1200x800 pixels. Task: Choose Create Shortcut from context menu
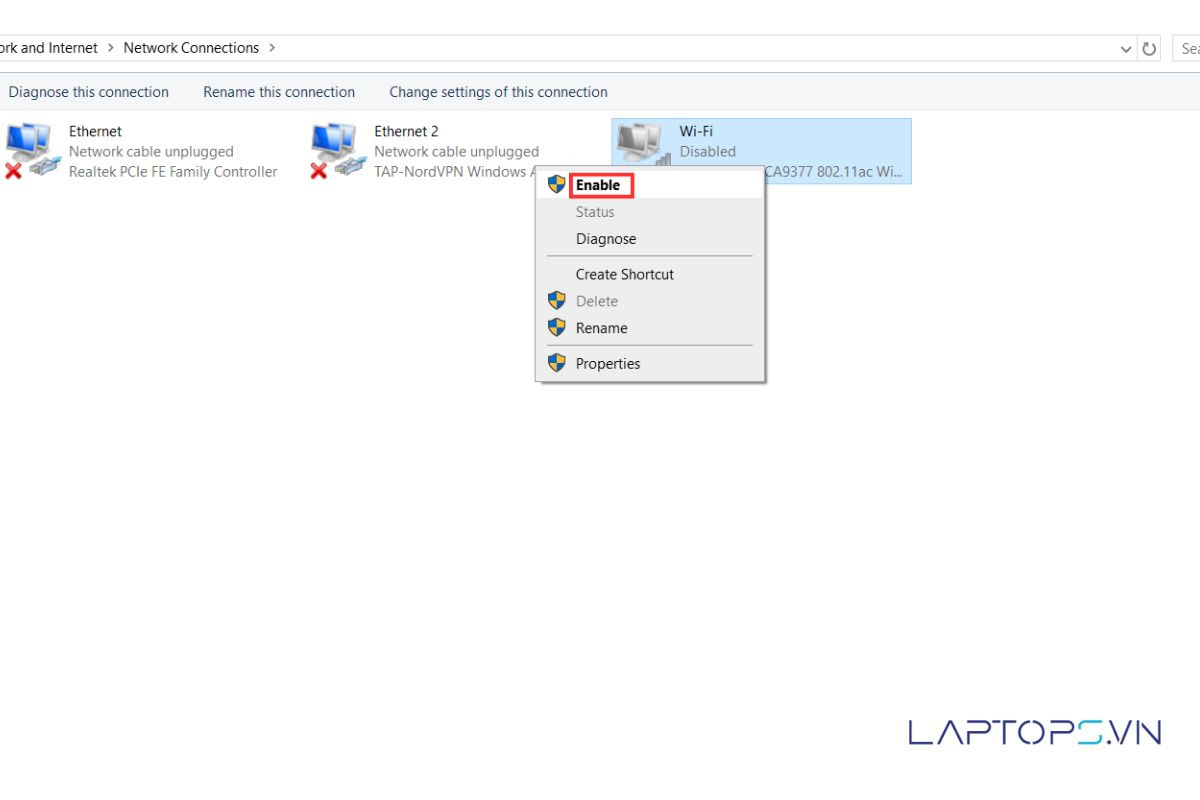[625, 274]
